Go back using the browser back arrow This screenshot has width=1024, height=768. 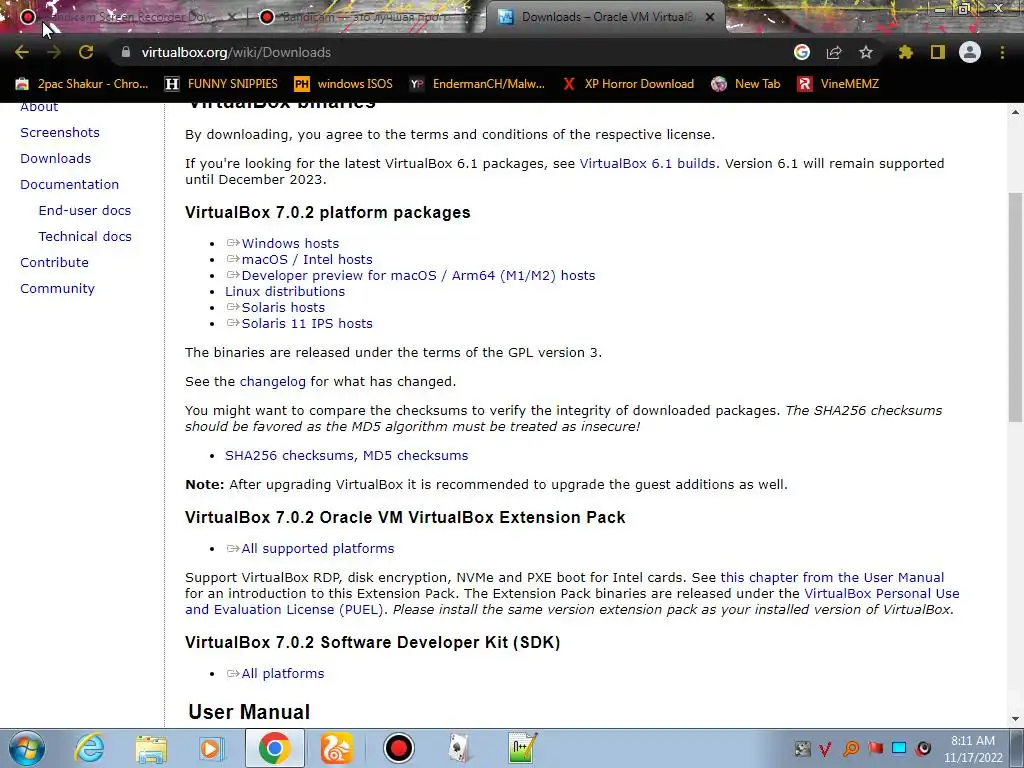pyautogui.click(x=22, y=52)
